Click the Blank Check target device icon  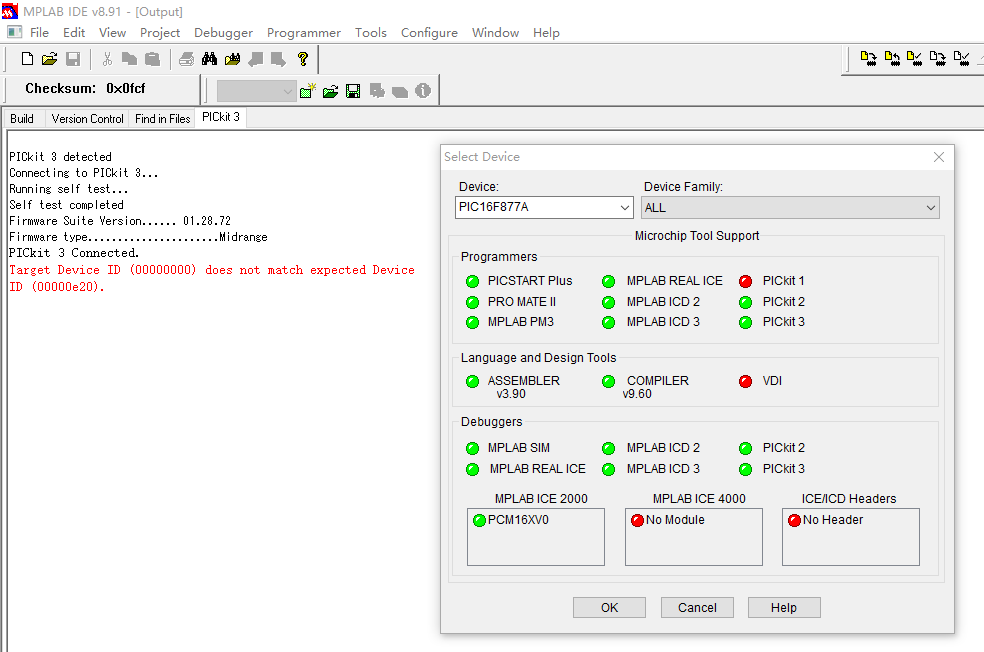[961, 59]
